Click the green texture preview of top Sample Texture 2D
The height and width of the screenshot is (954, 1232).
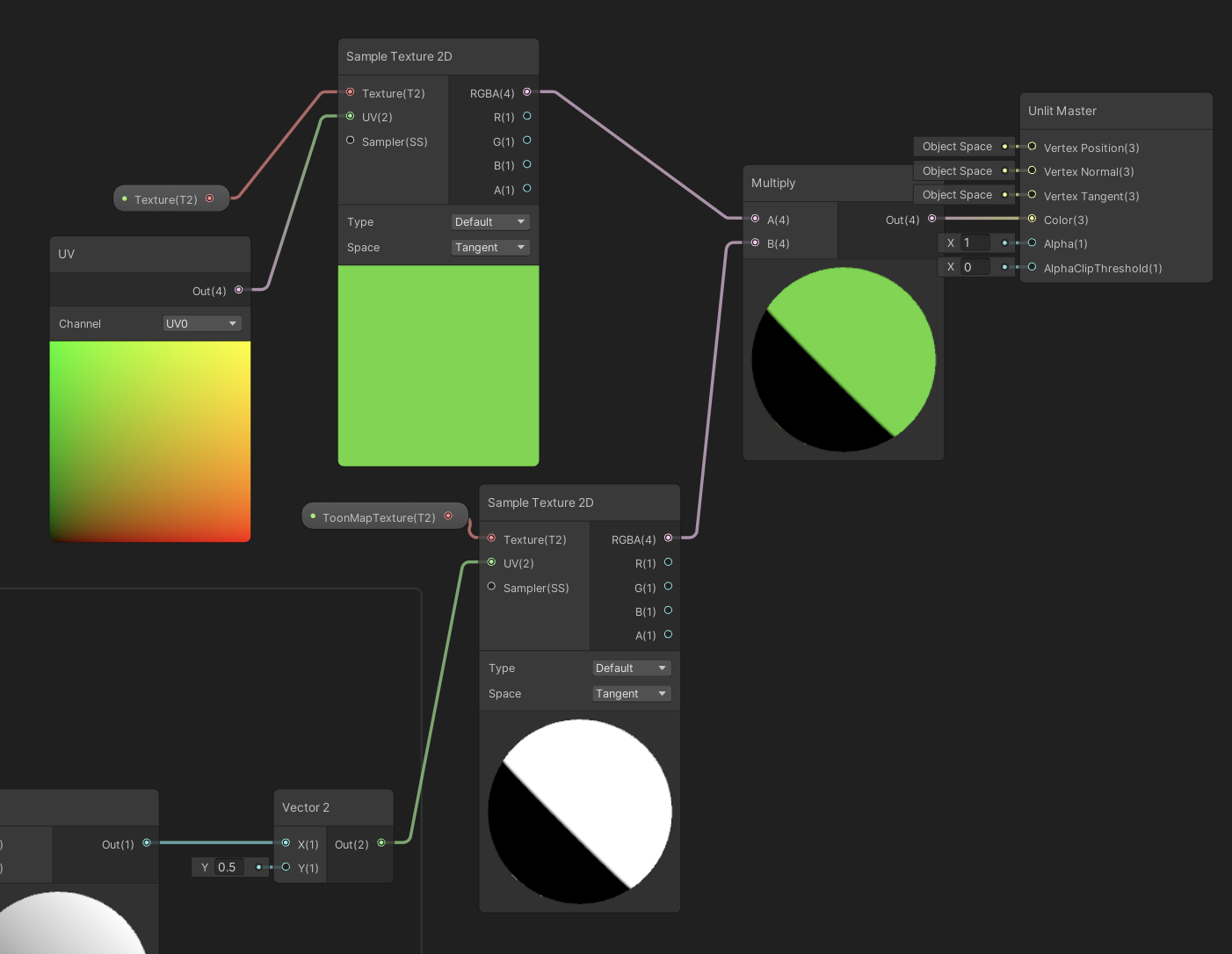point(438,365)
